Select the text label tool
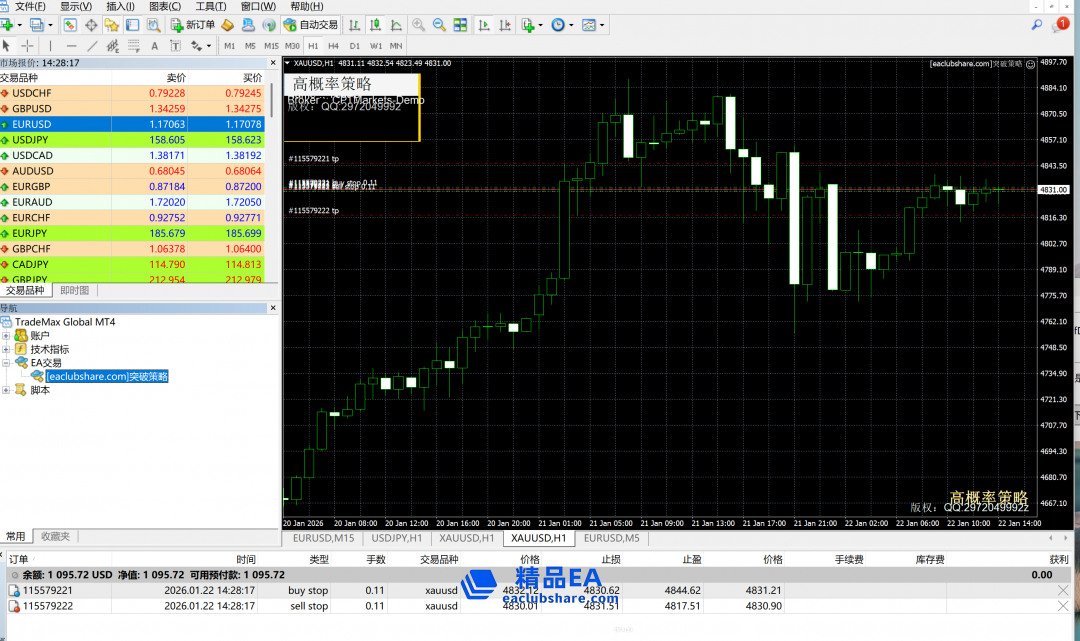1080x641 pixels. tap(154, 46)
